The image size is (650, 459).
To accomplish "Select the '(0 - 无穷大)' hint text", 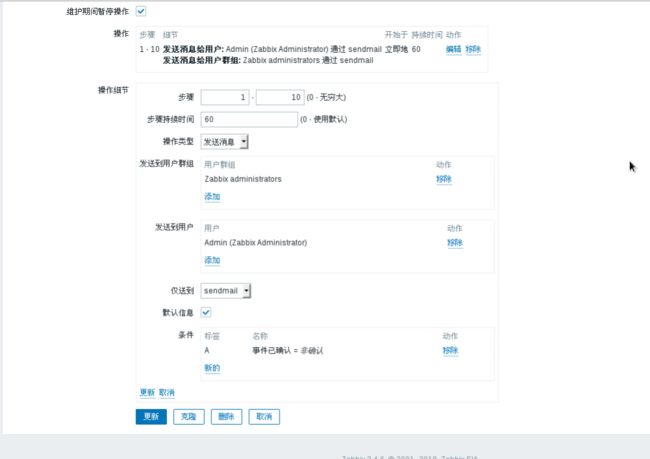I will pos(326,97).
